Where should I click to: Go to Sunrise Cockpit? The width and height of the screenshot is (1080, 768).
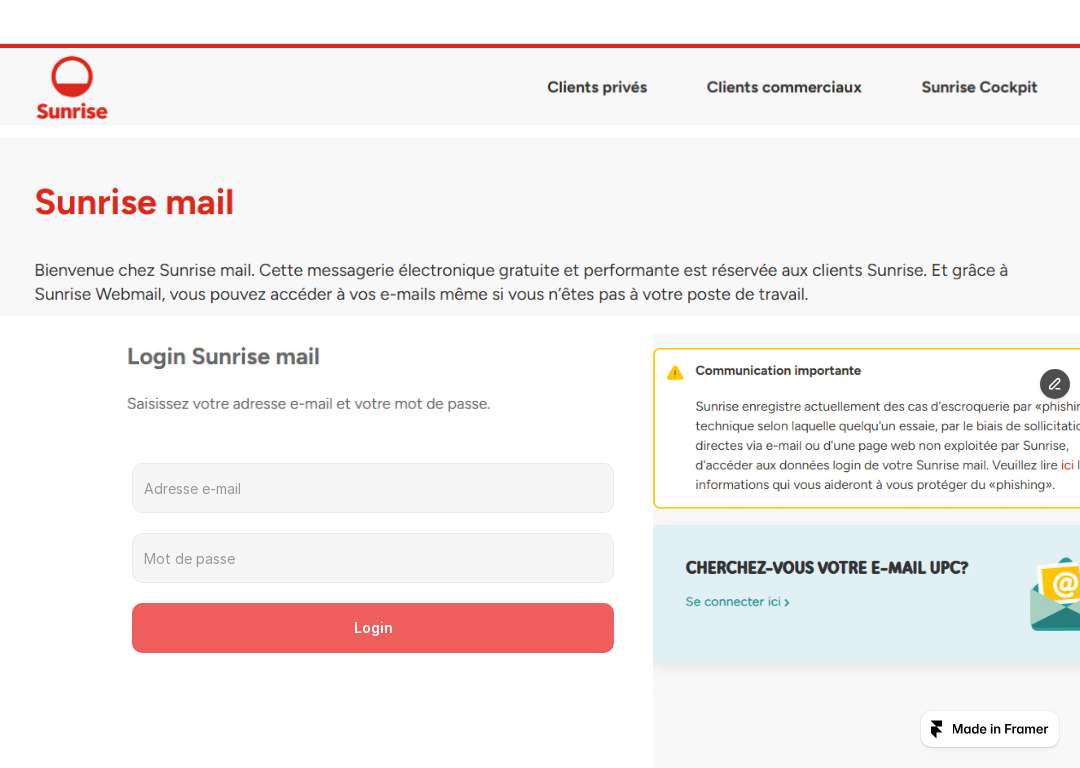(x=979, y=87)
